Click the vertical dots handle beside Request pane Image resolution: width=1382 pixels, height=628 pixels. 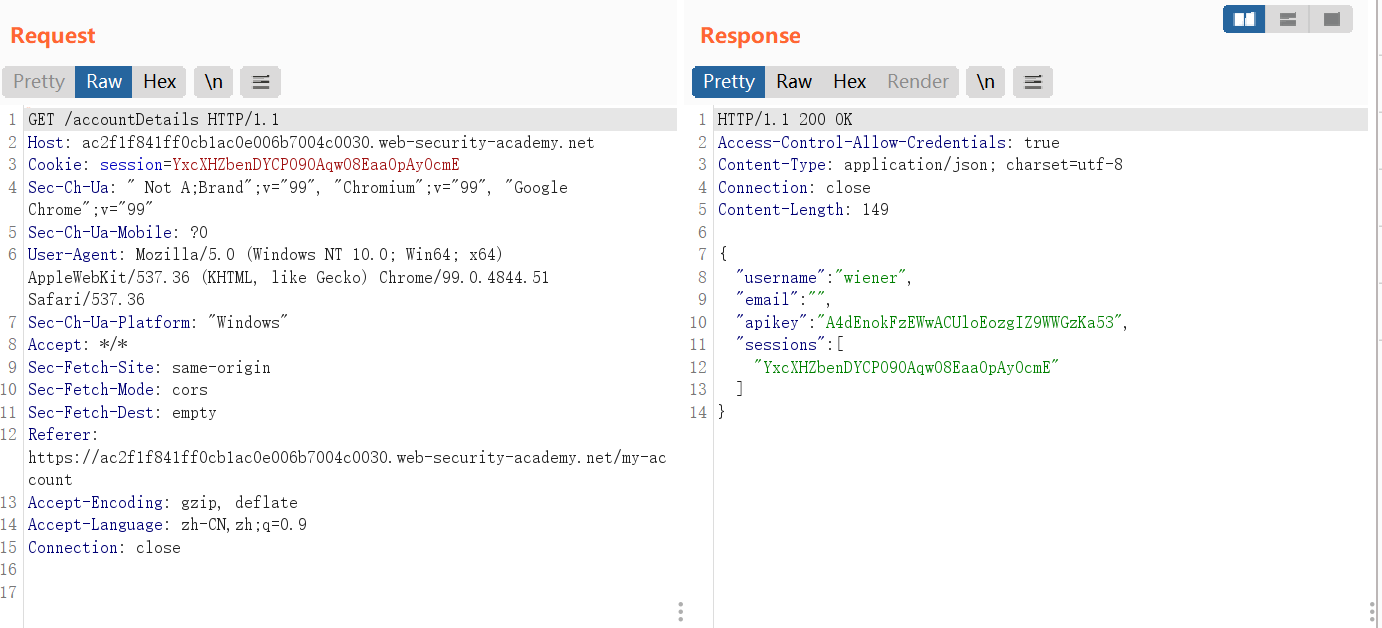click(x=680, y=611)
